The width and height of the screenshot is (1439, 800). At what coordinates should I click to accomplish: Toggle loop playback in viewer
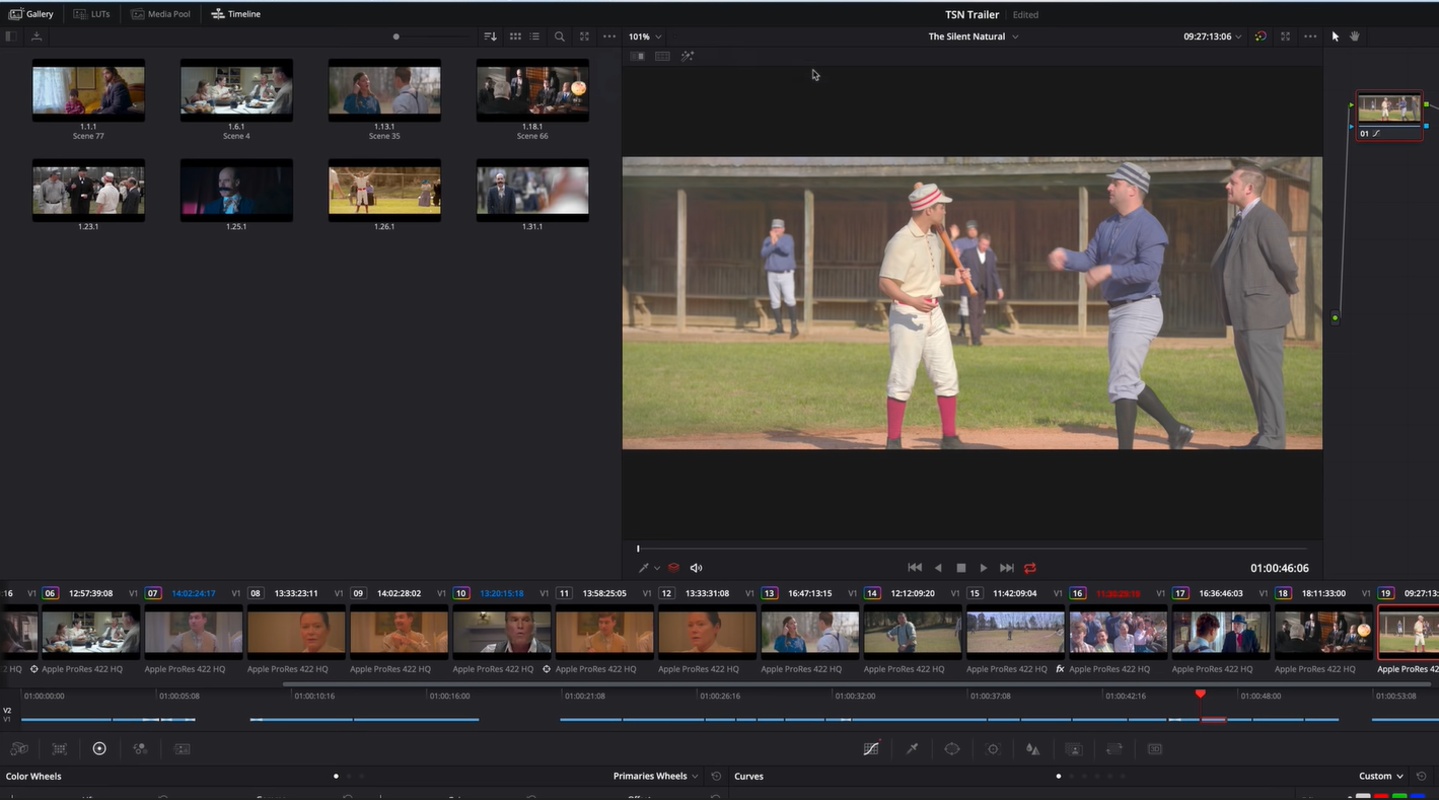(1030, 568)
